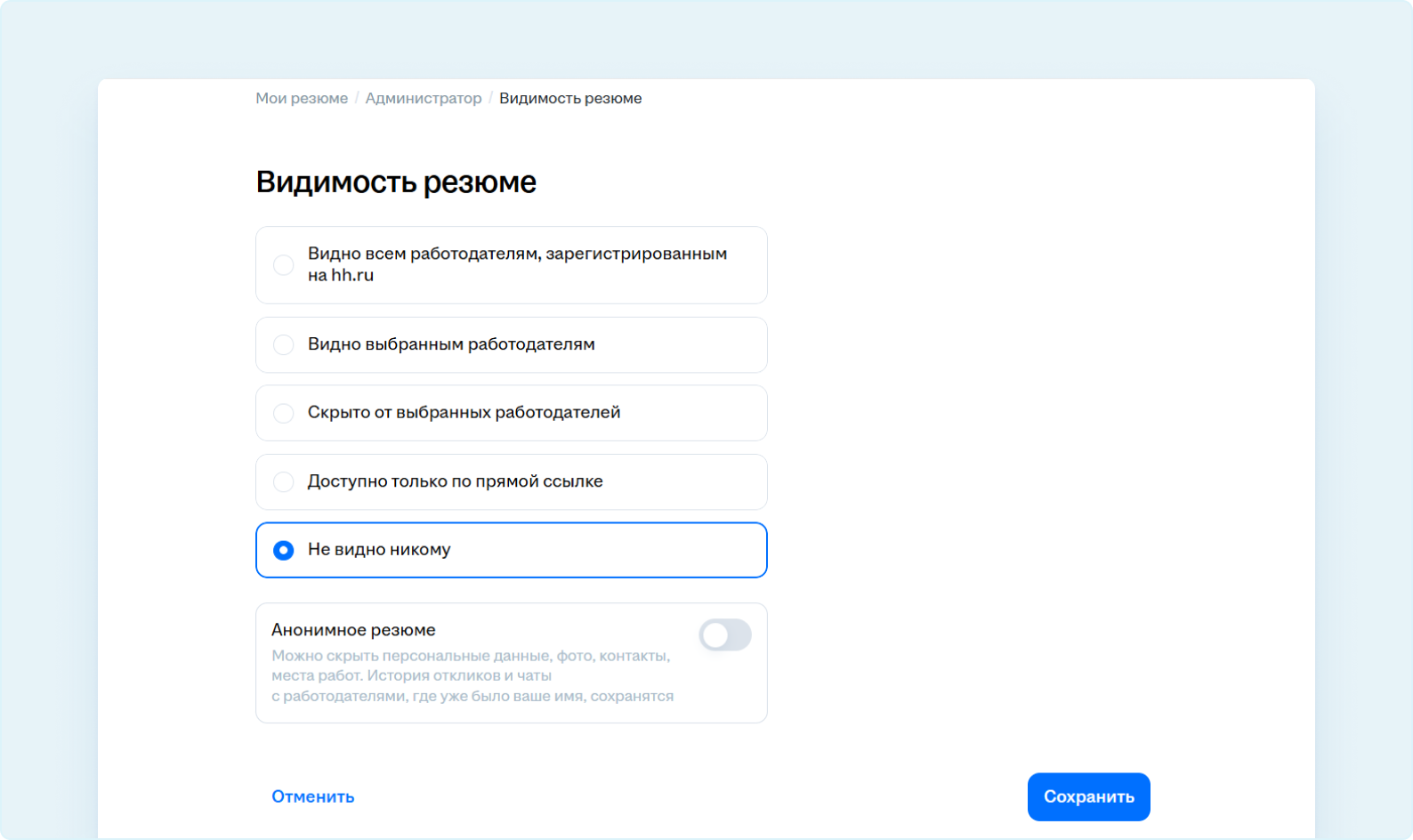Click the 'Видимость резюме' page heading

click(396, 182)
